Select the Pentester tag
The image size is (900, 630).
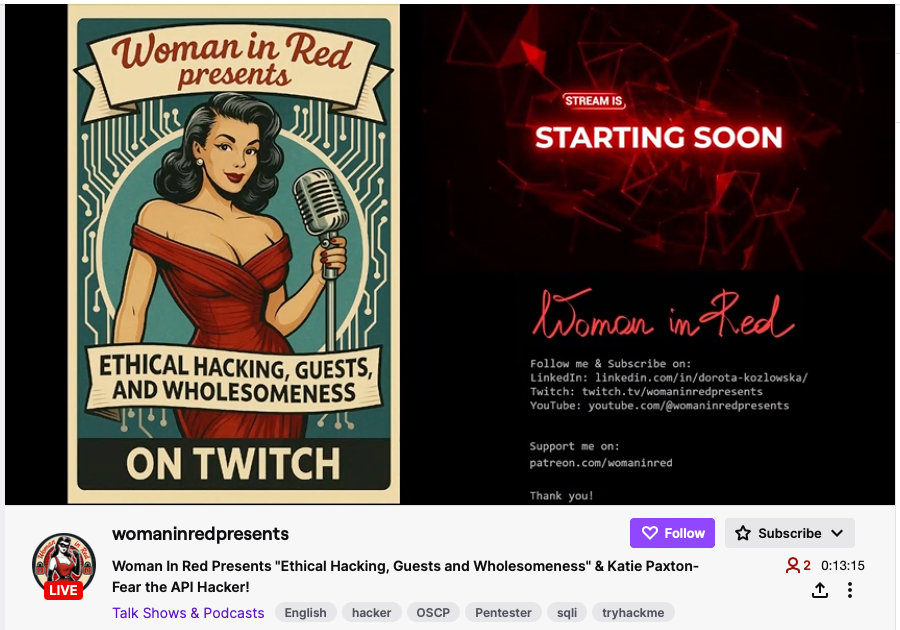click(x=503, y=613)
